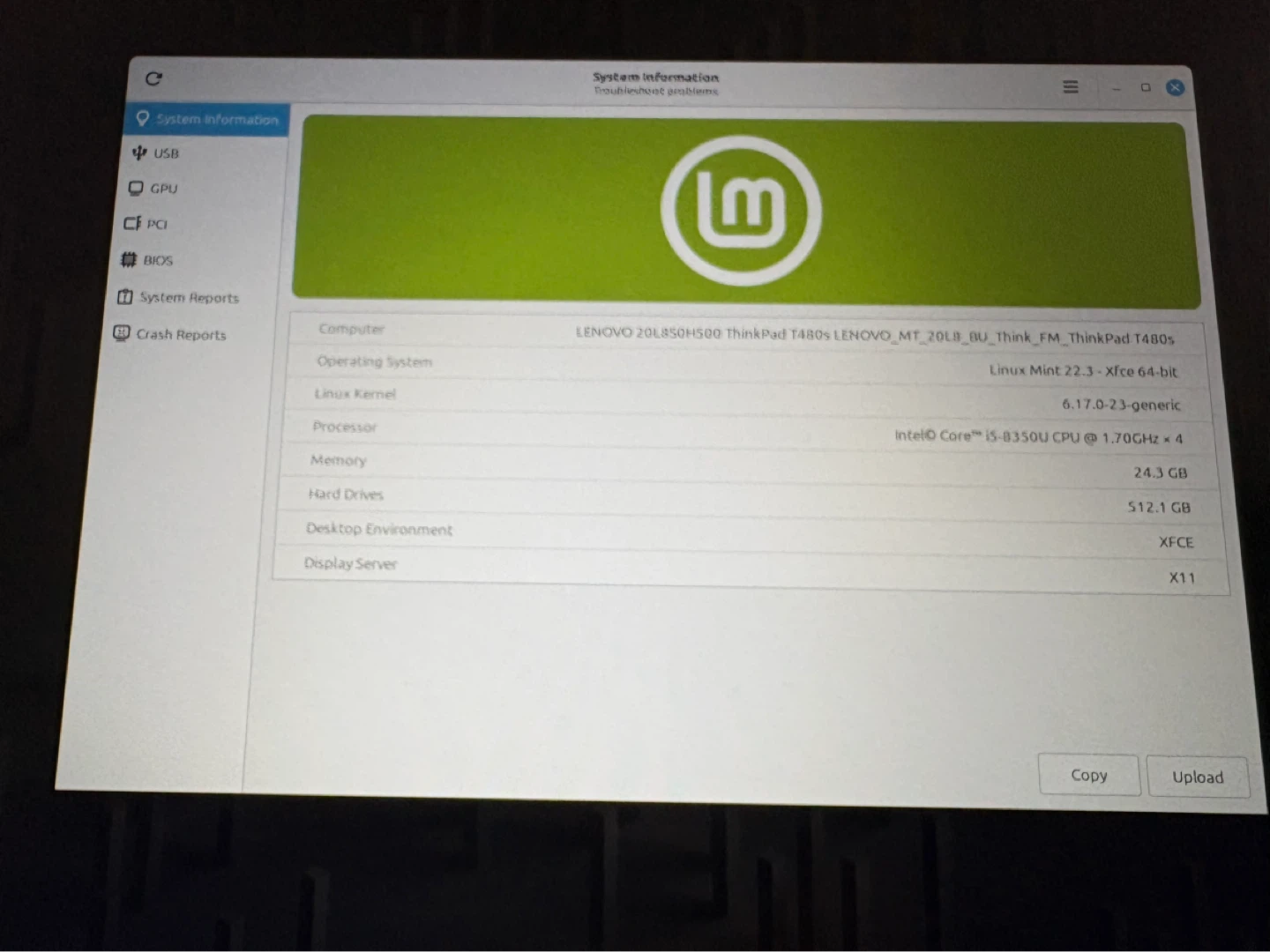Go to the BIOS sidebar page

click(146, 260)
